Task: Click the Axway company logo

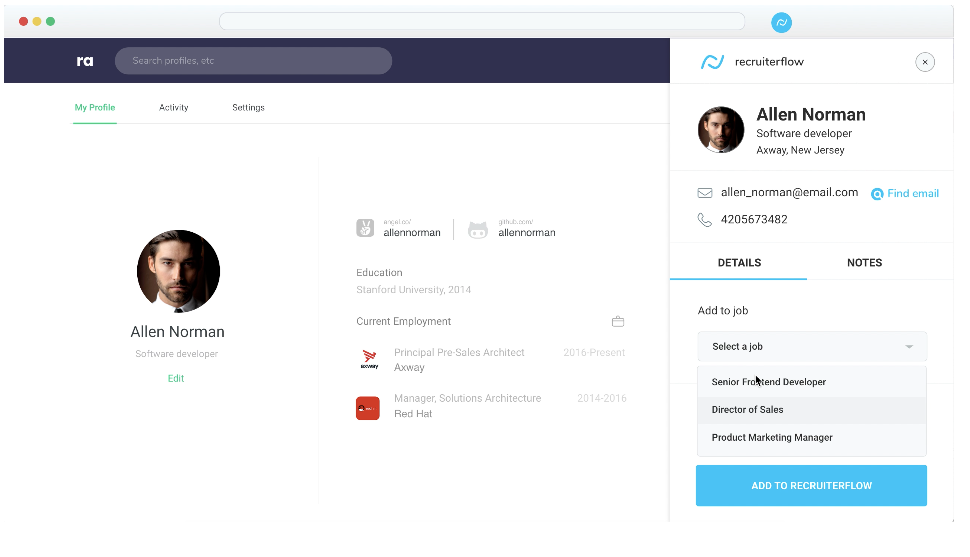Action: pos(369,359)
